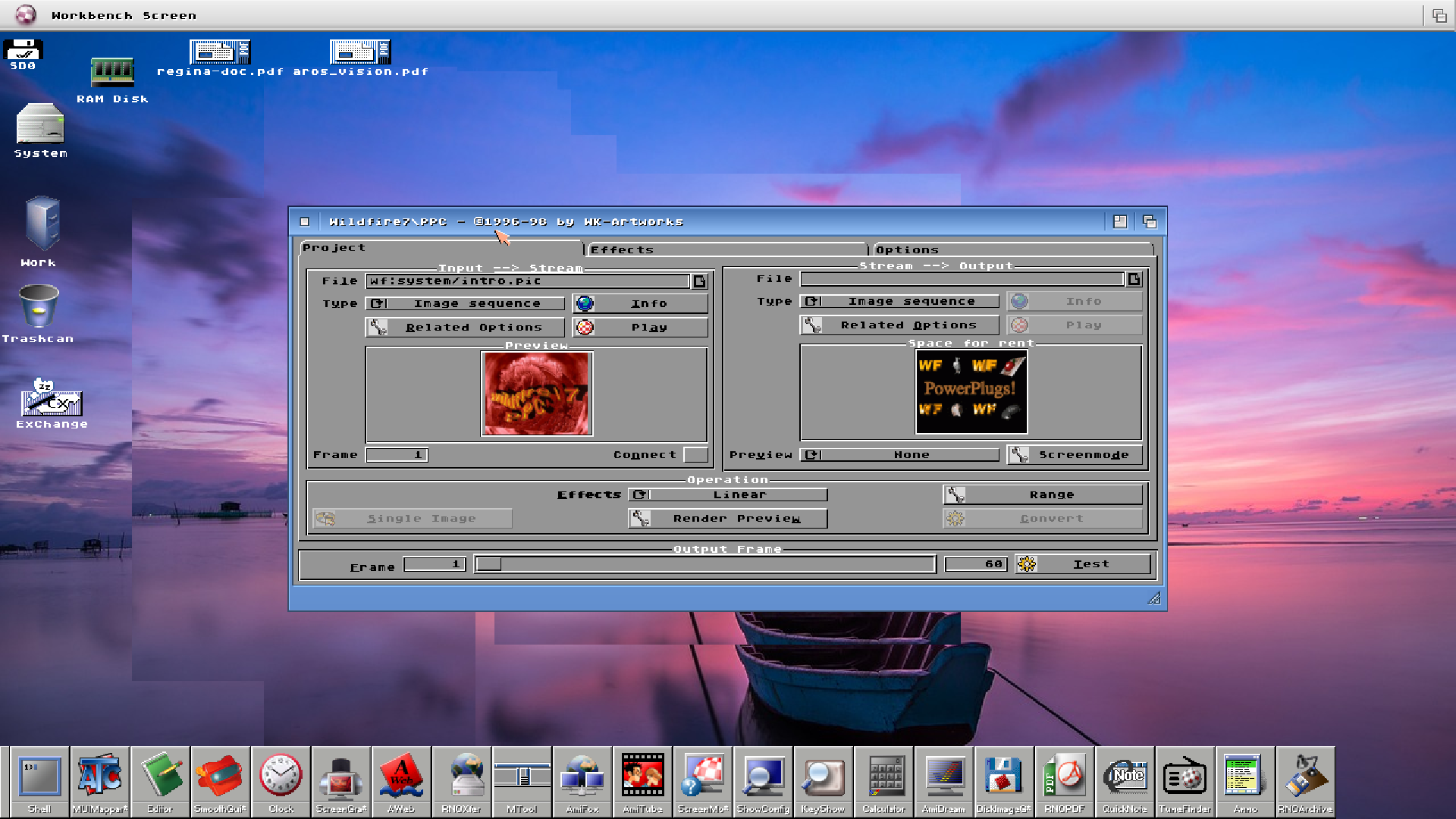
Task: Cycle the Preview None gadget
Action: click(899, 455)
